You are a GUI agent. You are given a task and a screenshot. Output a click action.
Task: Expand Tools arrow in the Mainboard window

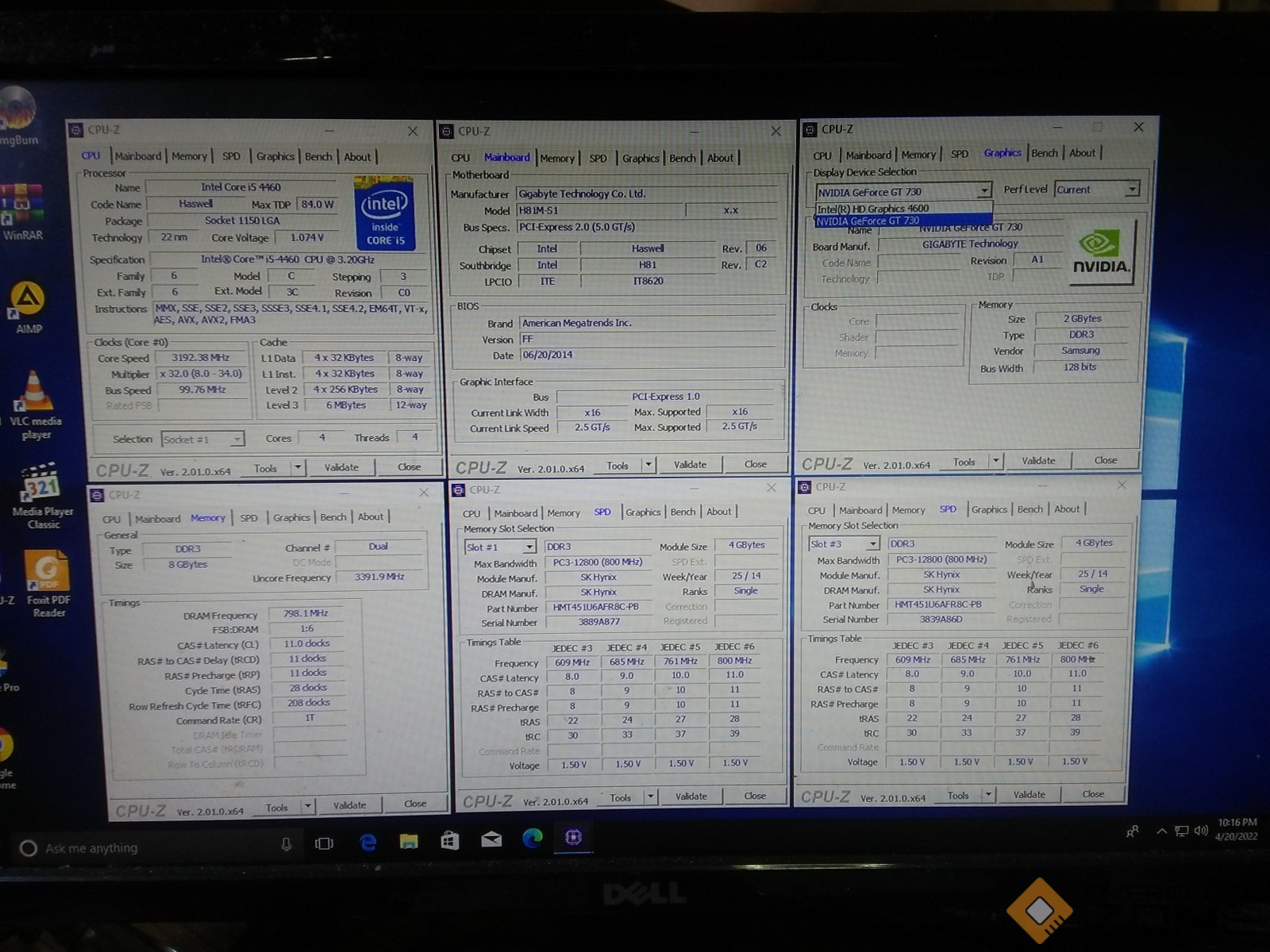[648, 465]
